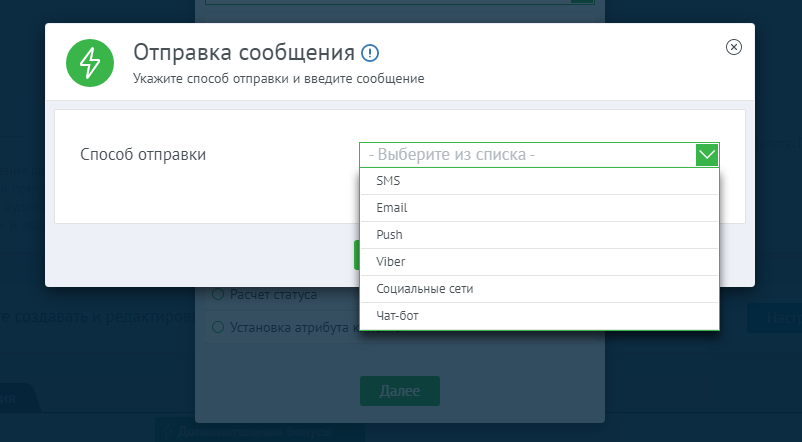Click Дополнительные бонусы in background

coord(260,431)
